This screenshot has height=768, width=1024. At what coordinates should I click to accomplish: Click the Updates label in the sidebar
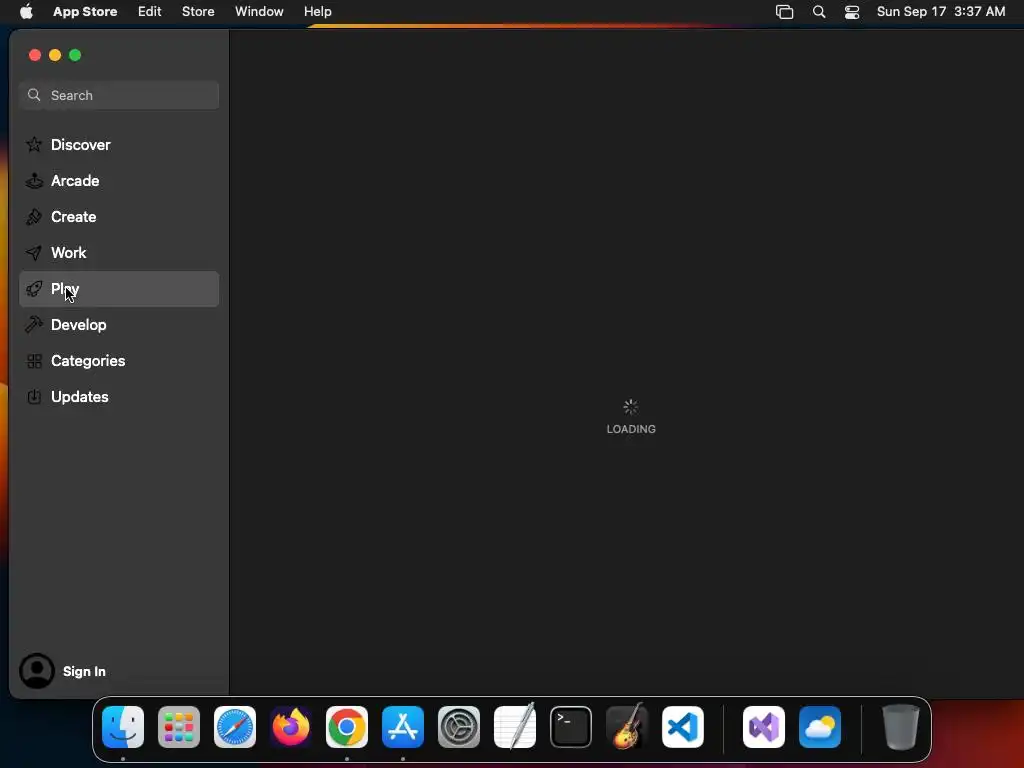(x=80, y=396)
